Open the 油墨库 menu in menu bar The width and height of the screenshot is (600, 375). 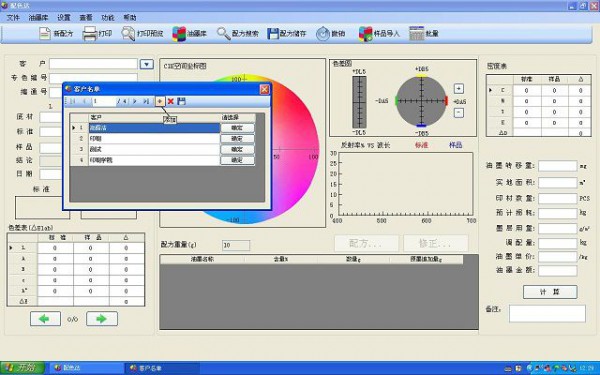(x=38, y=18)
